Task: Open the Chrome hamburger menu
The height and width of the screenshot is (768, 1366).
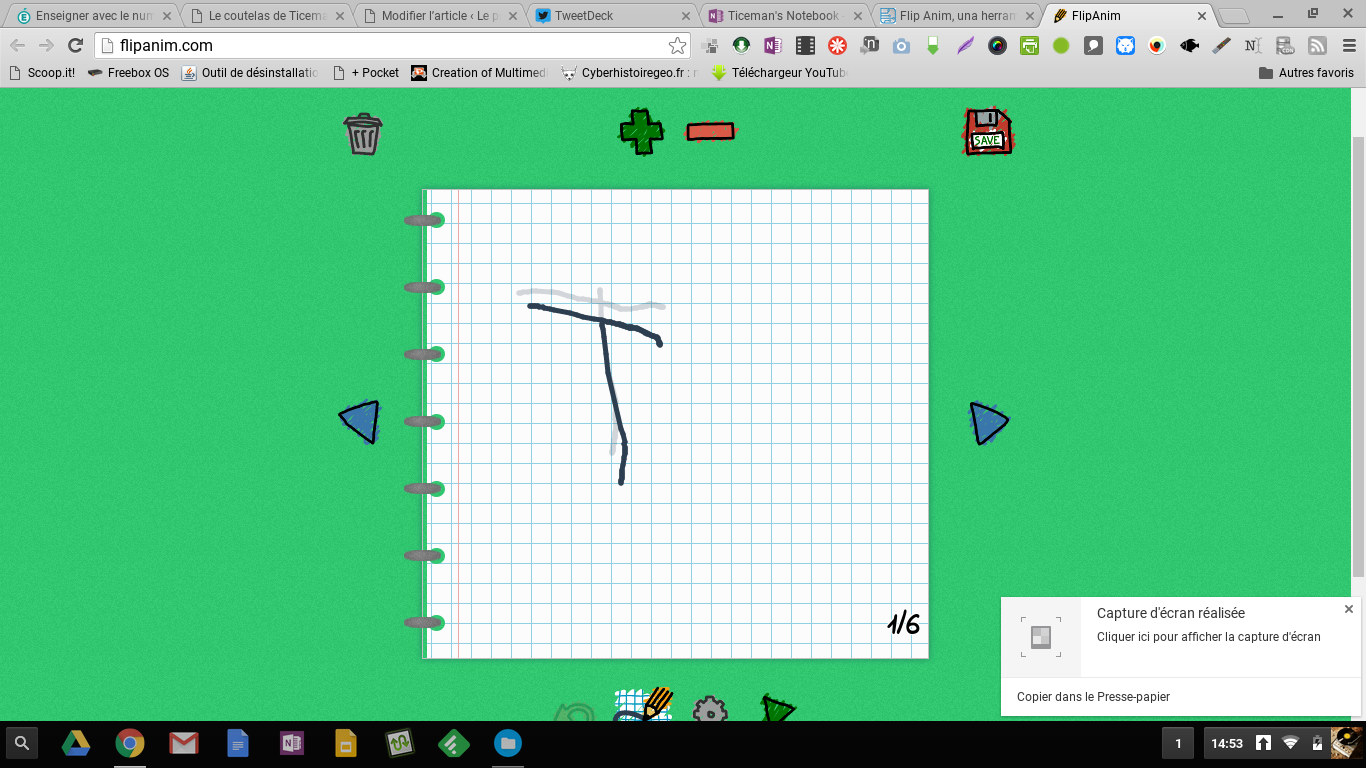Action: pos(1349,45)
